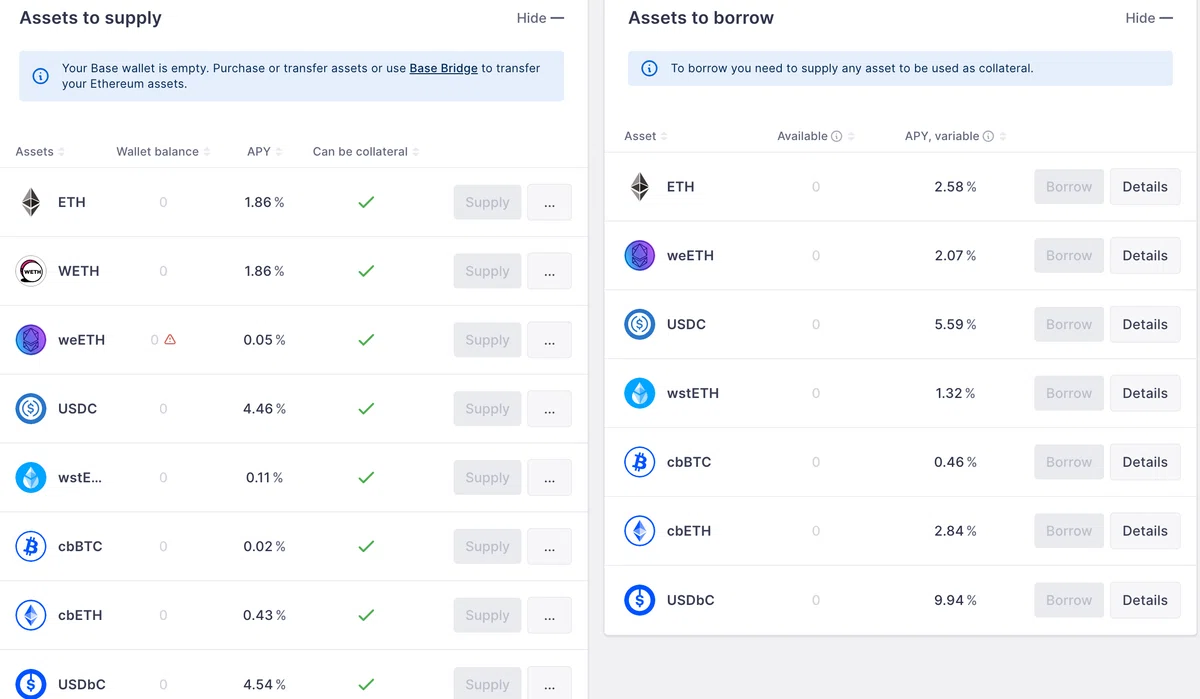
Task: Sort supply list by APY column
Action: coord(265,152)
